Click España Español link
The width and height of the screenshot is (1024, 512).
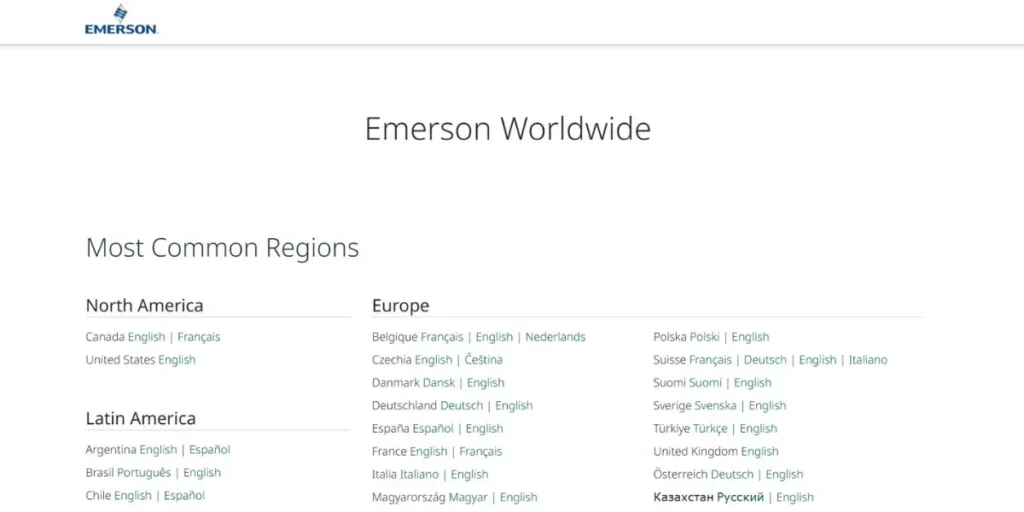(433, 429)
